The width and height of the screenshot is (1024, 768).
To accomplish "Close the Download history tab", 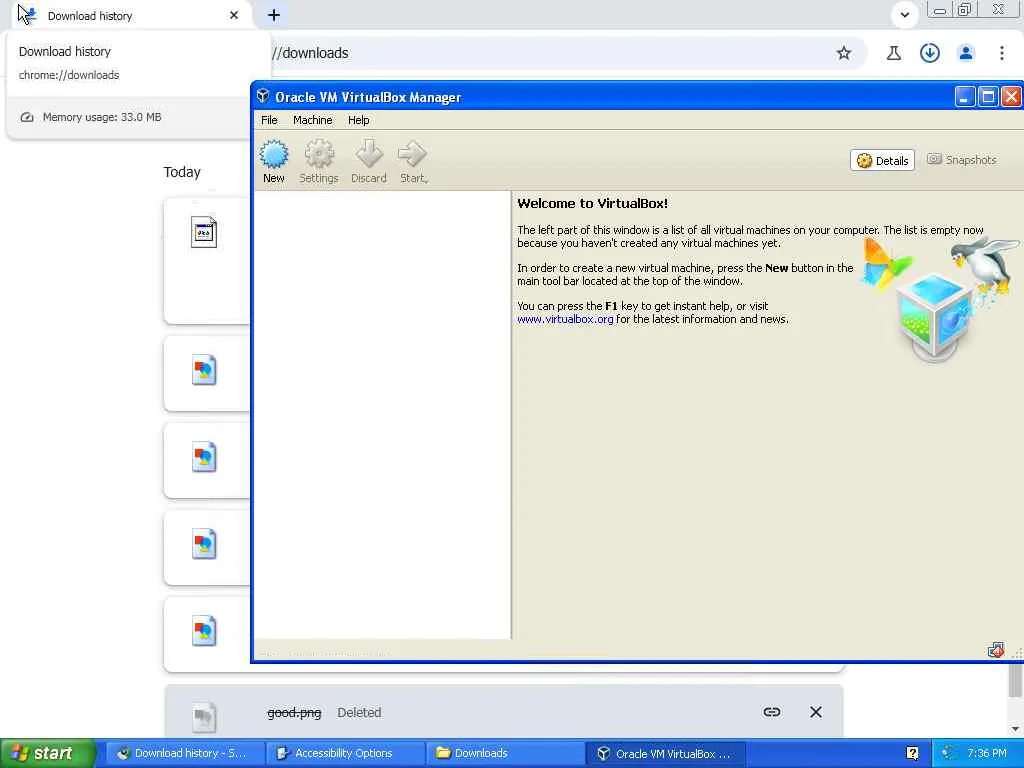I will 234,15.
